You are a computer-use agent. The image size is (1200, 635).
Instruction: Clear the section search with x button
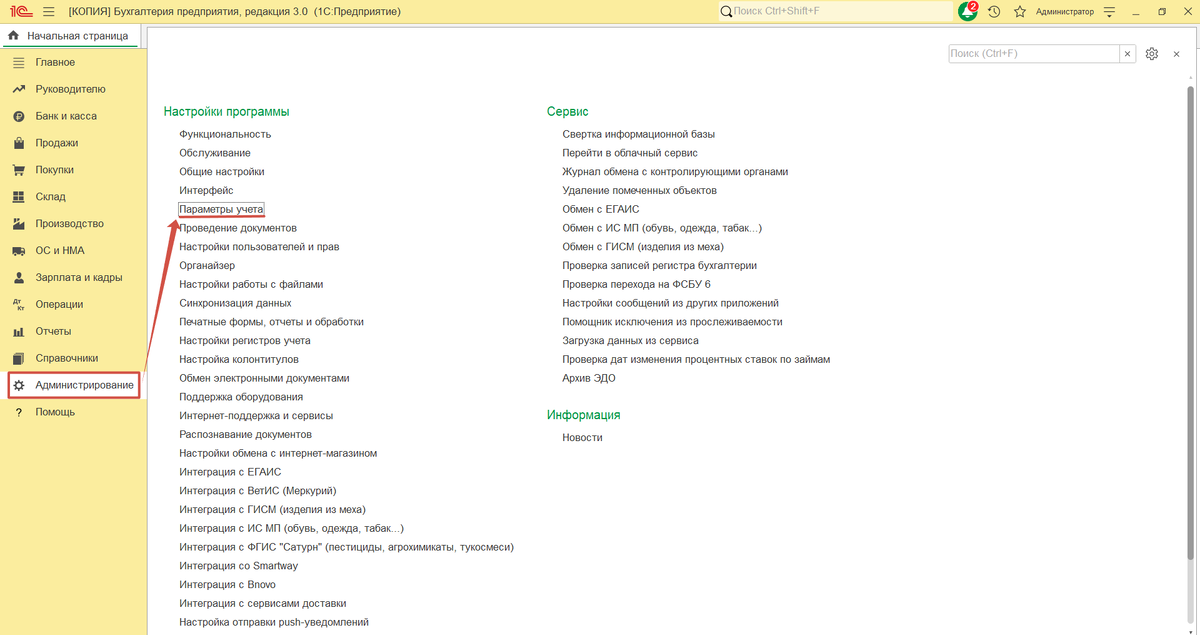(1128, 54)
